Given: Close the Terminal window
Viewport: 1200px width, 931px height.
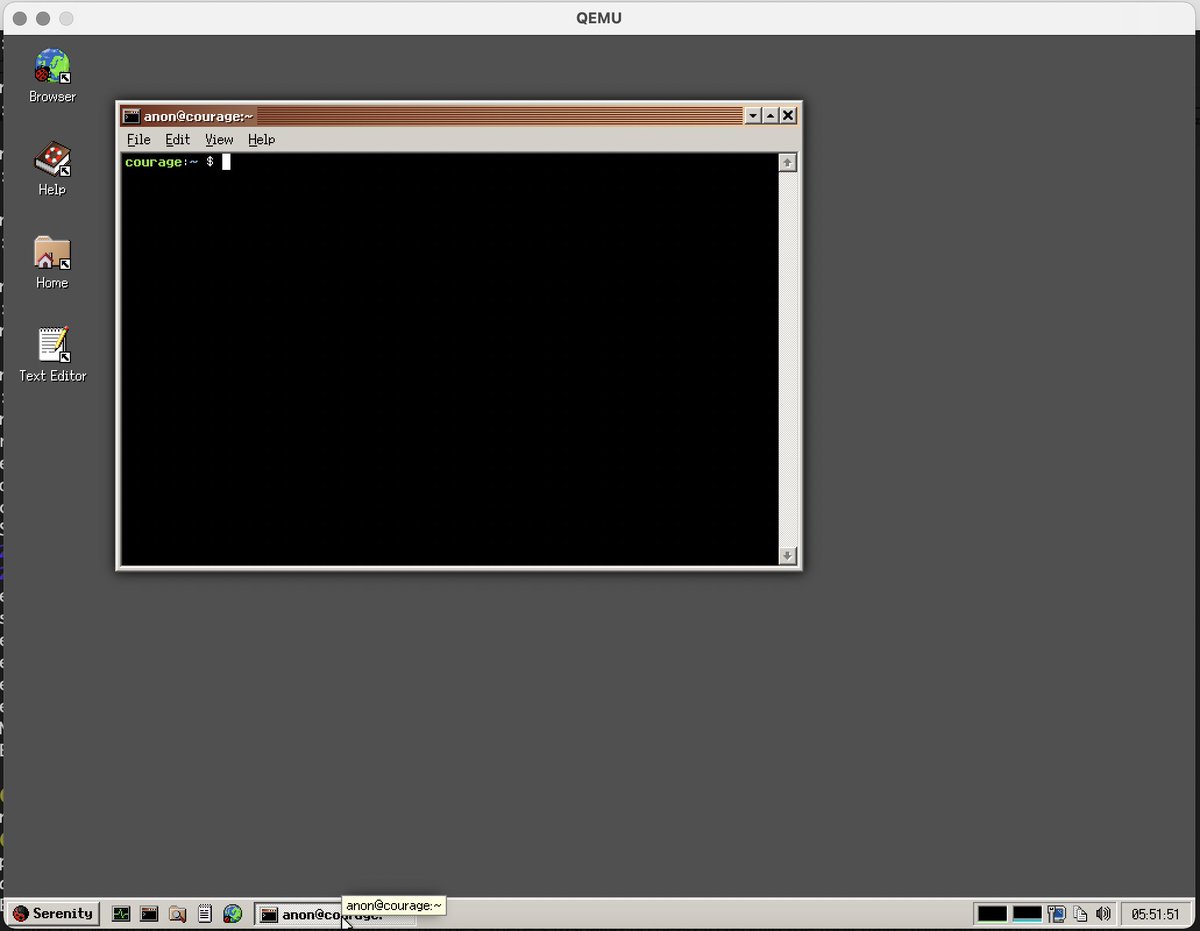Looking at the screenshot, I should click(788, 116).
